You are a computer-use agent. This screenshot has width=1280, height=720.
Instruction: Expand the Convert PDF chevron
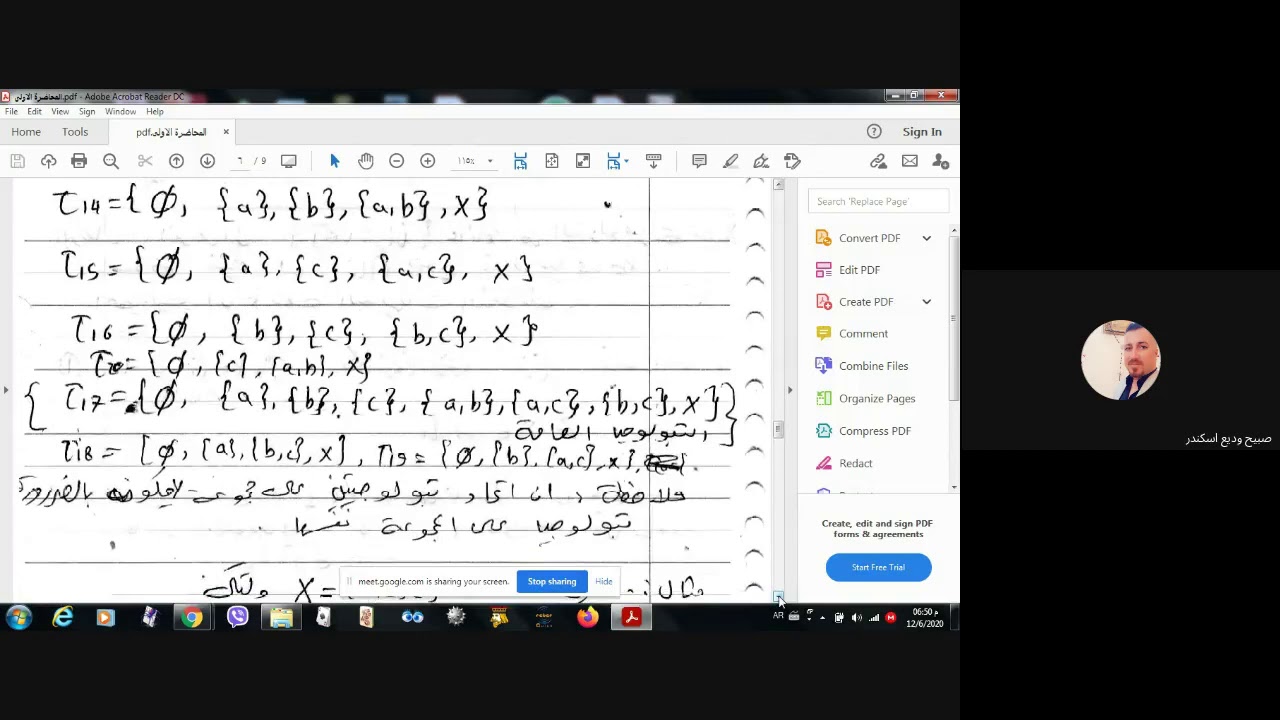coord(926,238)
